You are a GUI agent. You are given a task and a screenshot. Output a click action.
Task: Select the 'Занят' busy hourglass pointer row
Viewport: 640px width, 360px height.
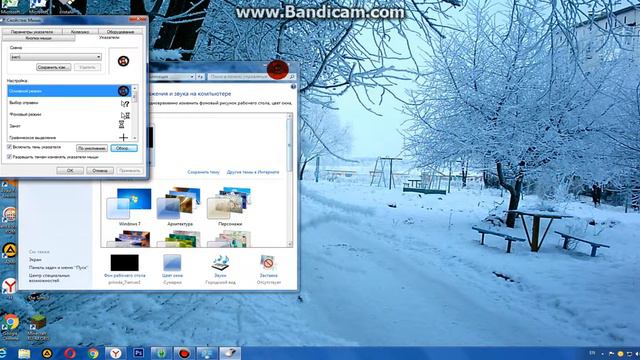pos(69,126)
